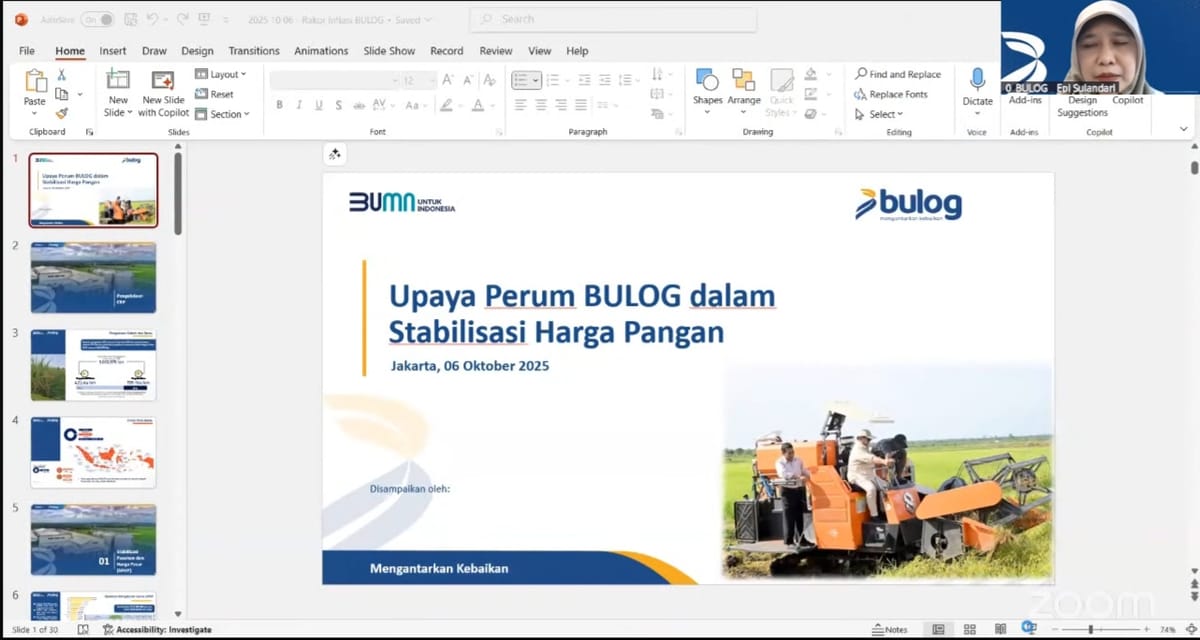Open the Section dropdown
The height and width of the screenshot is (640, 1200).
pyautogui.click(x=222, y=114)
